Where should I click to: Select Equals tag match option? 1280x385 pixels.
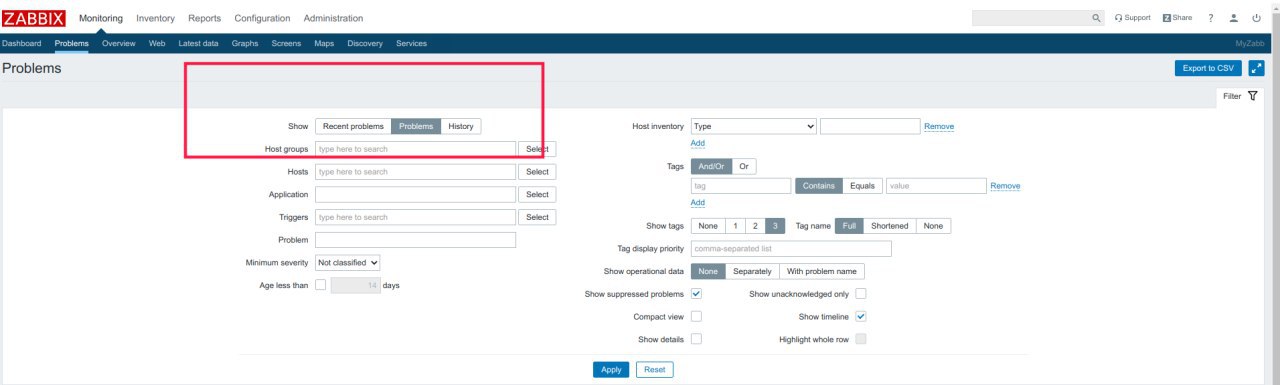[x=861, y=186]
